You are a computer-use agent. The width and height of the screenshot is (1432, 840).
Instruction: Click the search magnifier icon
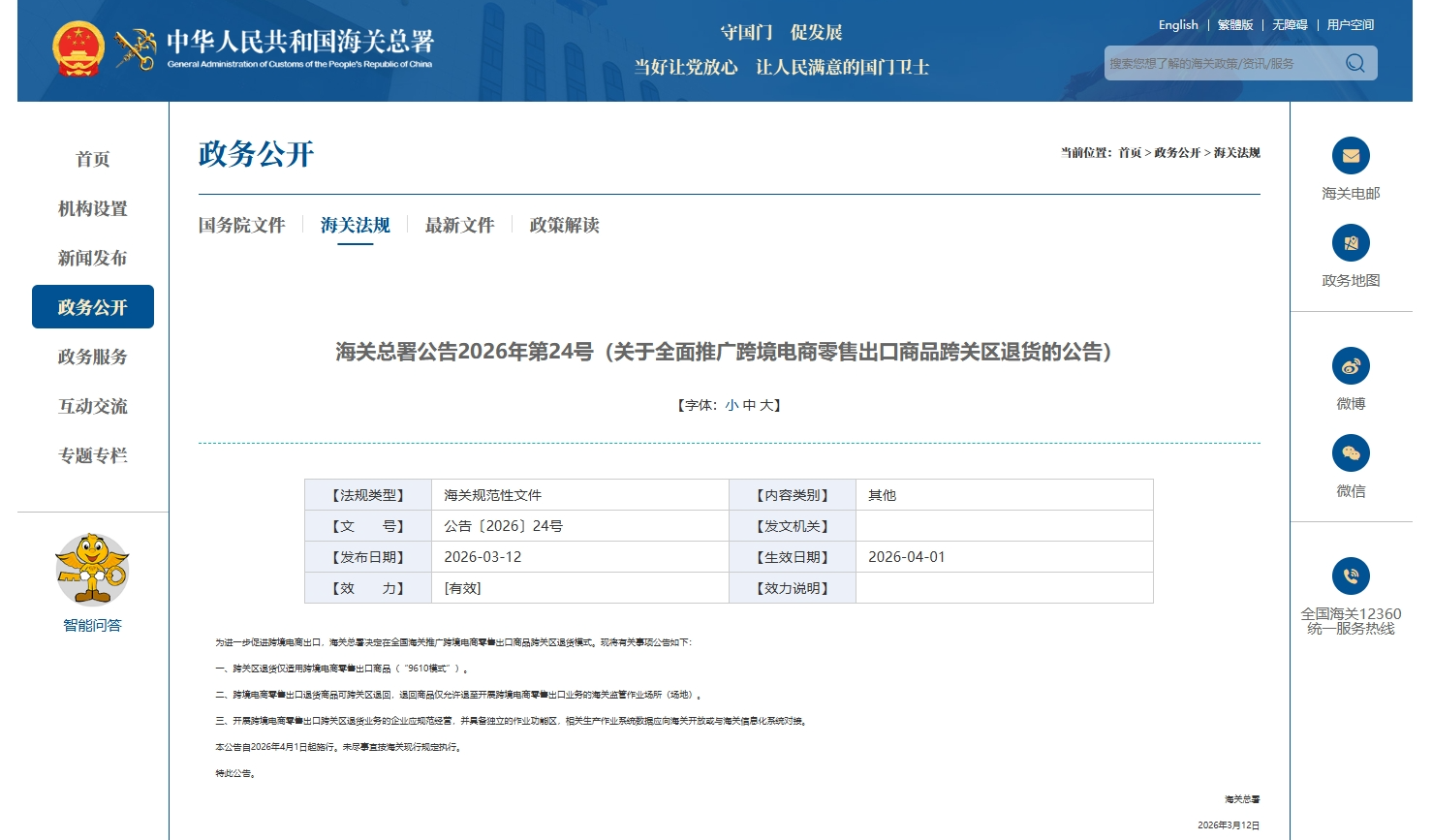tap(1354, 64)
